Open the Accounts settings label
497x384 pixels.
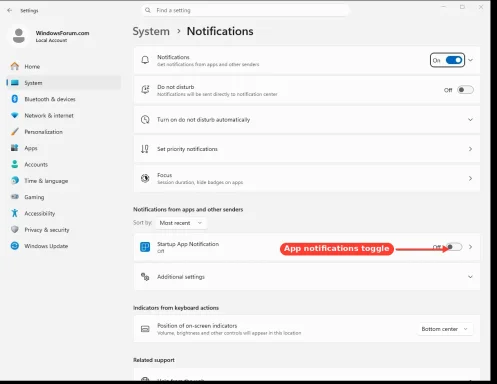(36, 164)
